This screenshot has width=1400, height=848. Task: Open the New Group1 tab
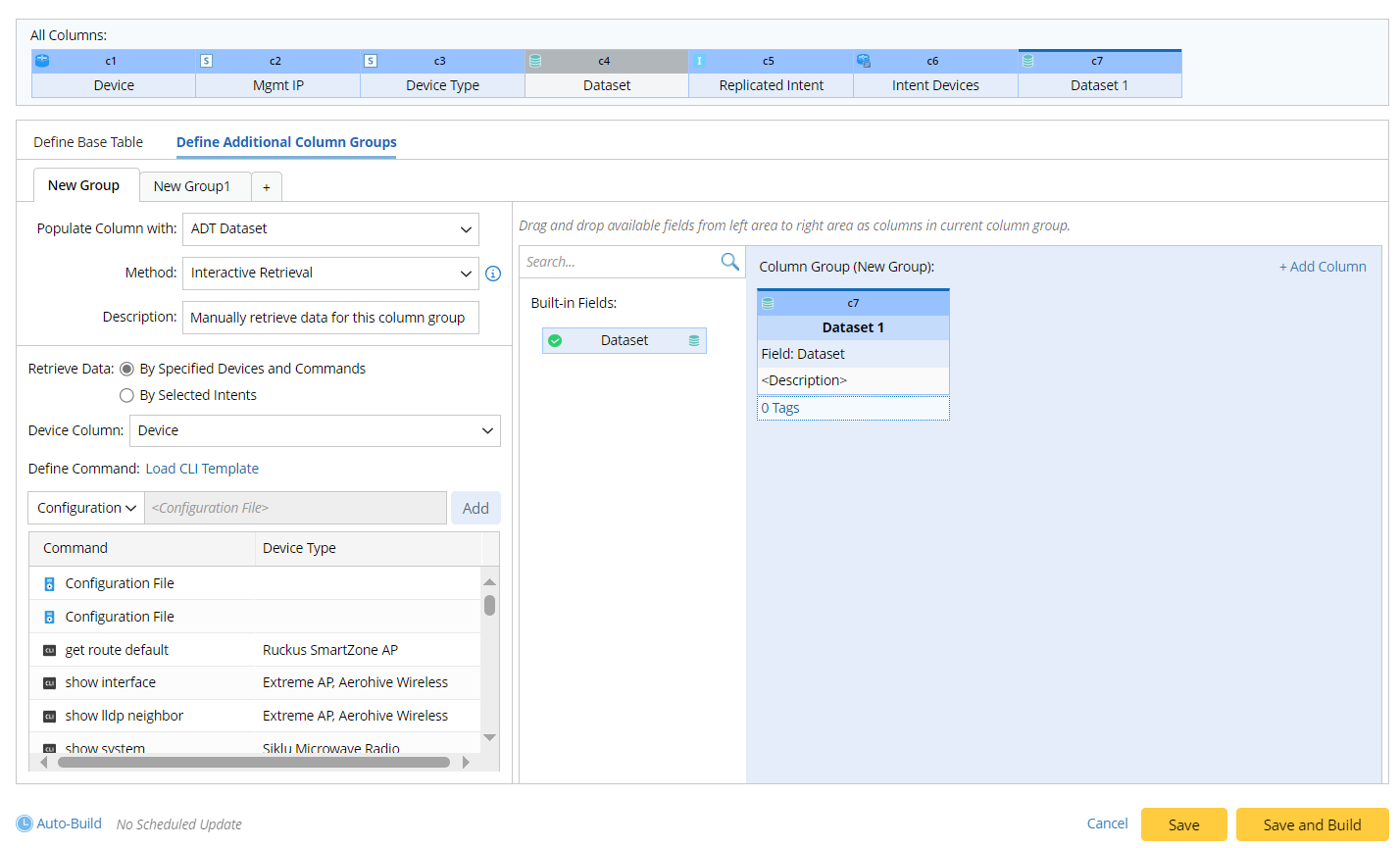tap(192, 186)
